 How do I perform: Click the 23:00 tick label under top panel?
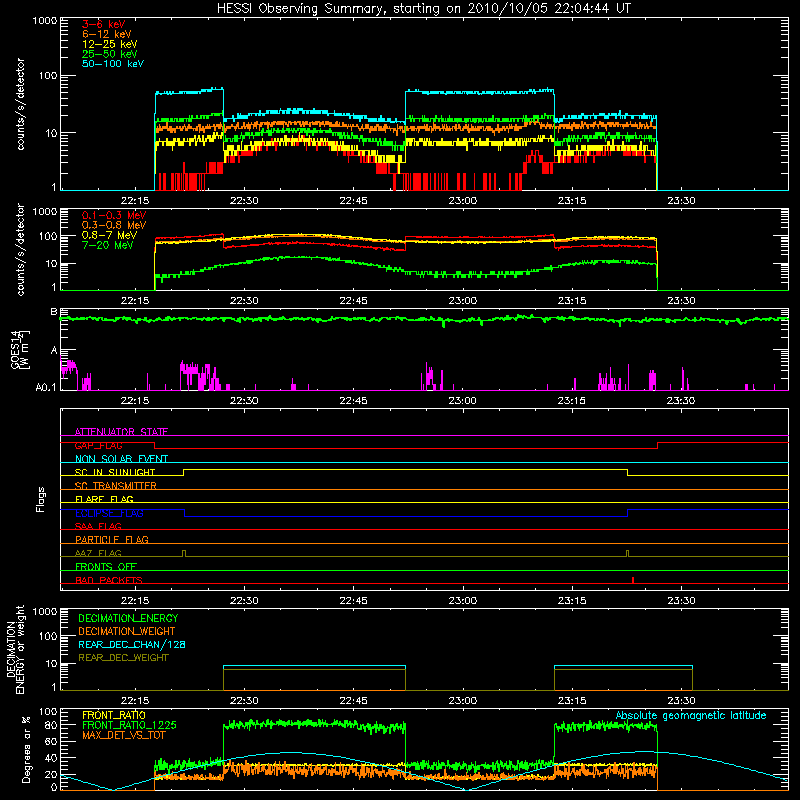463,201
